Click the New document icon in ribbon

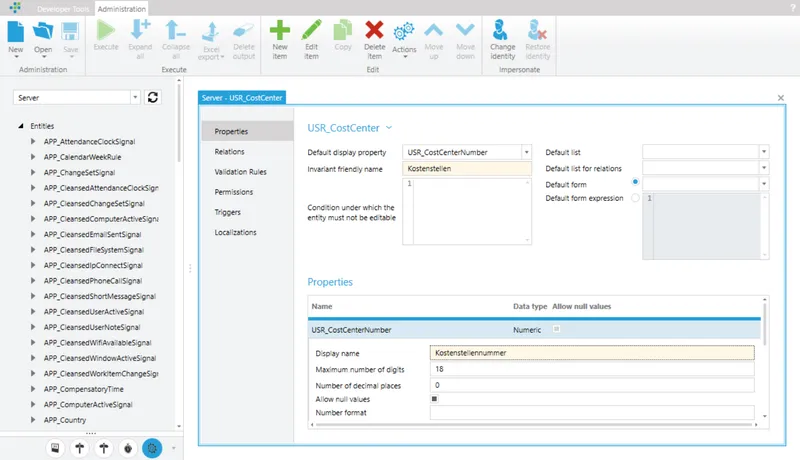point(15,31)
